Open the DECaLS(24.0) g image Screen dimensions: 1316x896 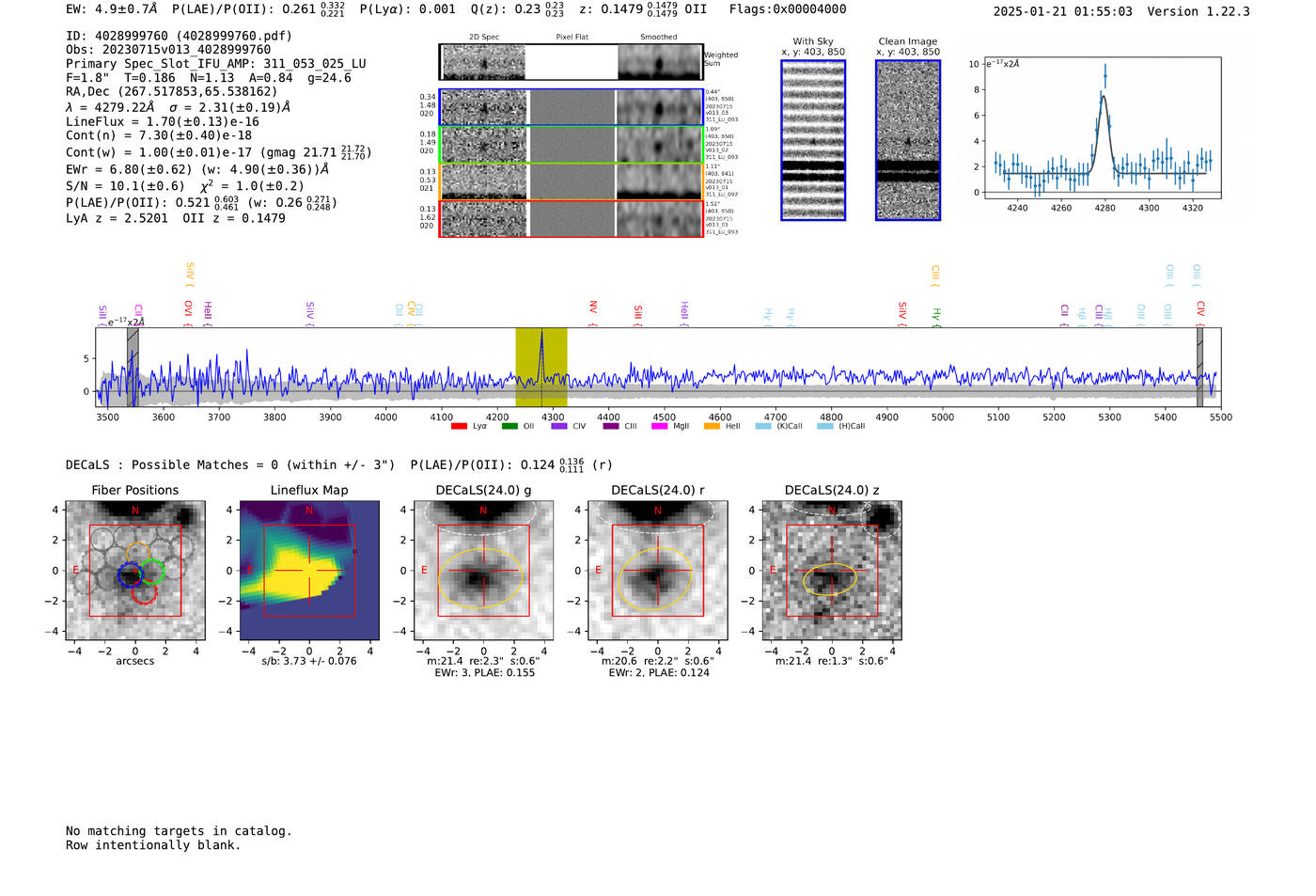(483, 571)
